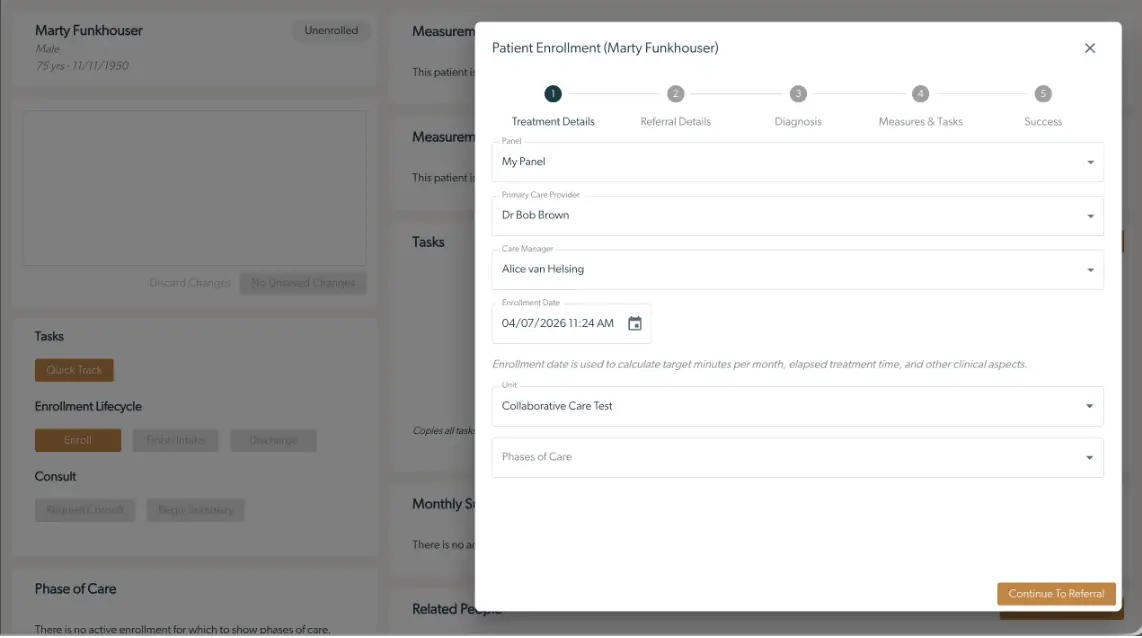Click Continue To Referral
This screenshot has height=638, width=1142.
[1056, 593]
